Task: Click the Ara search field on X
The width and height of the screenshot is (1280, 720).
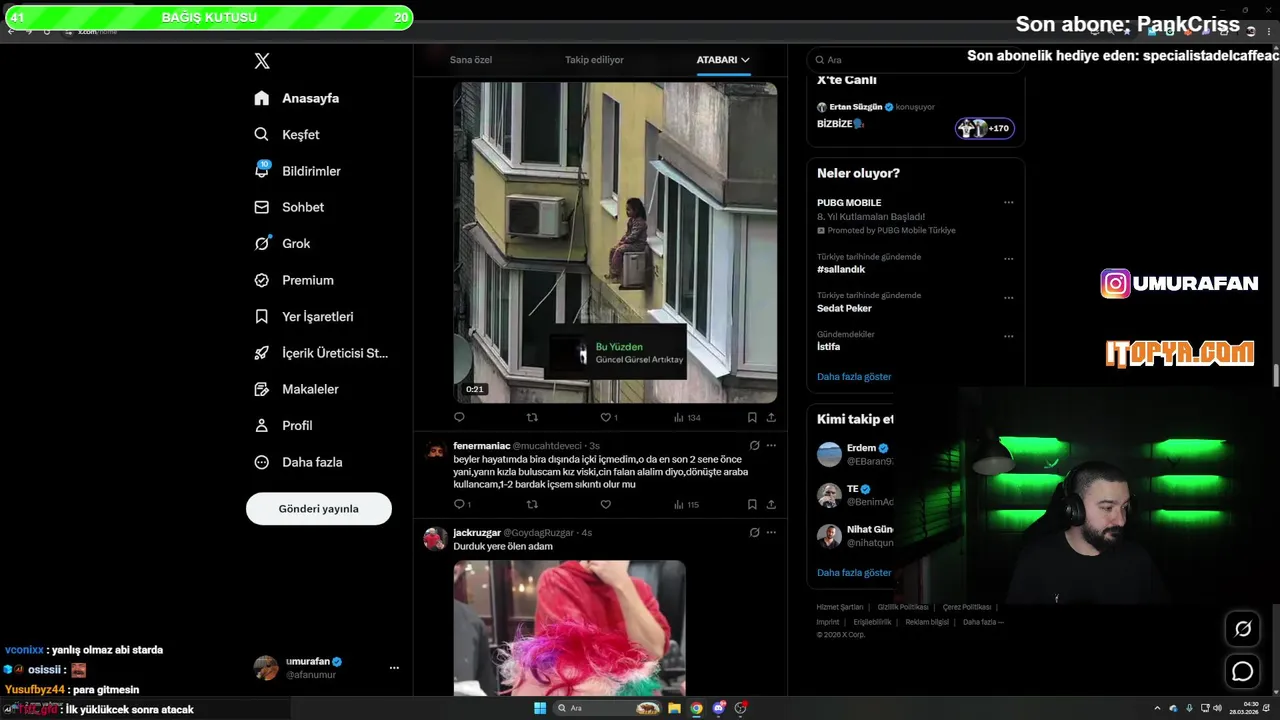Action: point(915,60)
